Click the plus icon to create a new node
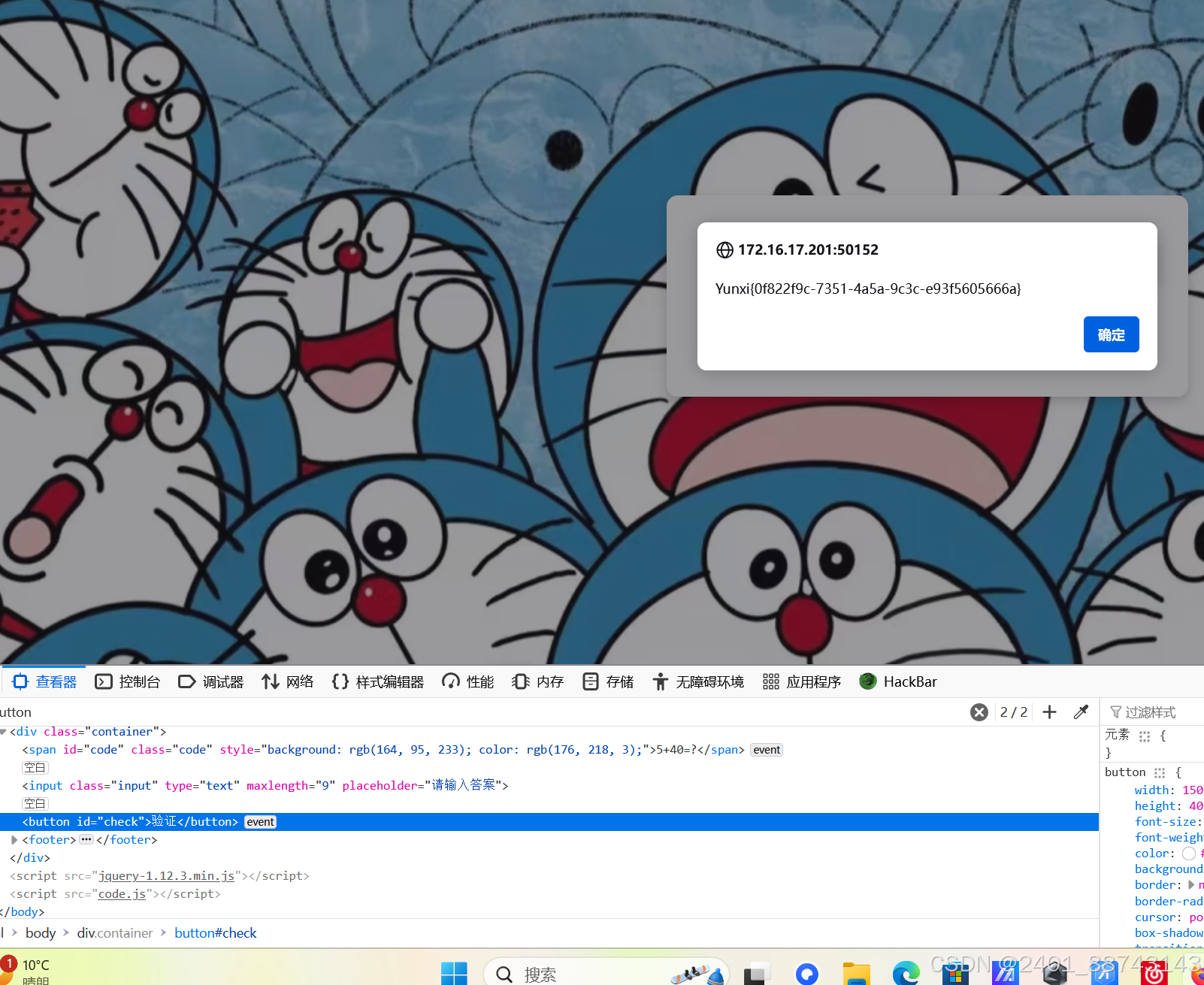Screen dimensions: 1204x985 [x=1049, y=712]
